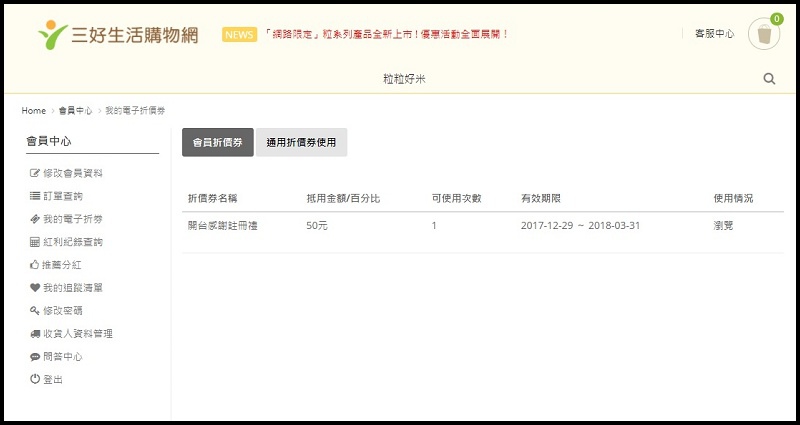Click the 使用情況 column header
The image size is (800, 425).
[x=733, y=198]
